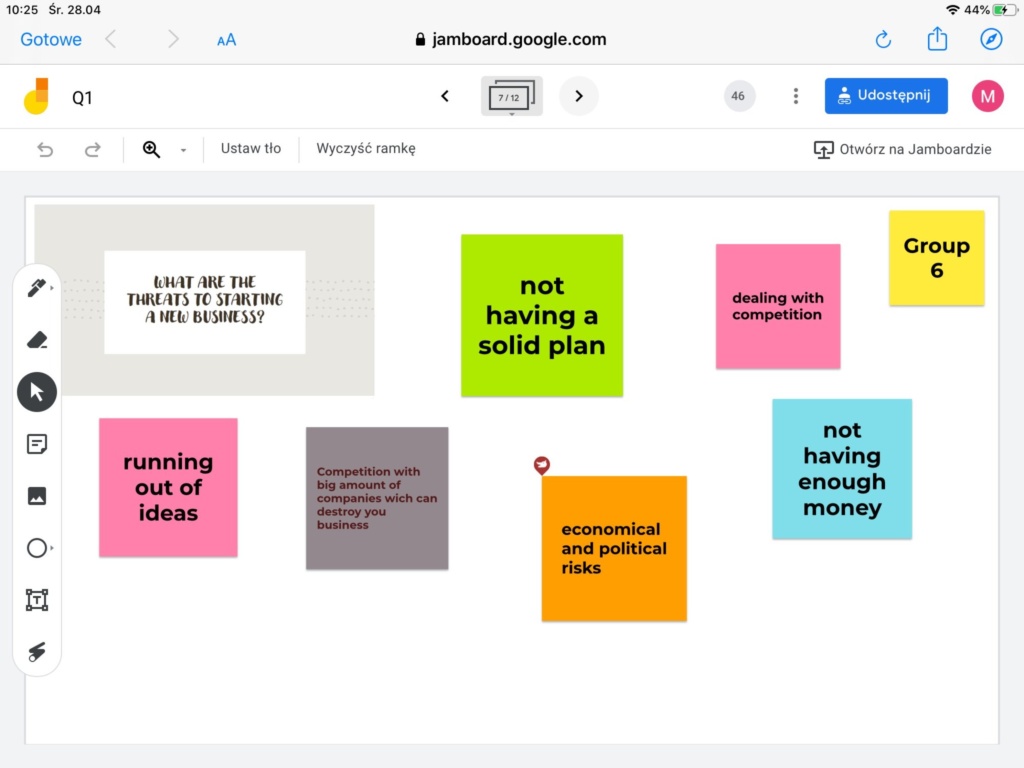Tap Gotowe to close the browser view
Viewport: 1024px width, 768px height.
coord(51,39)
